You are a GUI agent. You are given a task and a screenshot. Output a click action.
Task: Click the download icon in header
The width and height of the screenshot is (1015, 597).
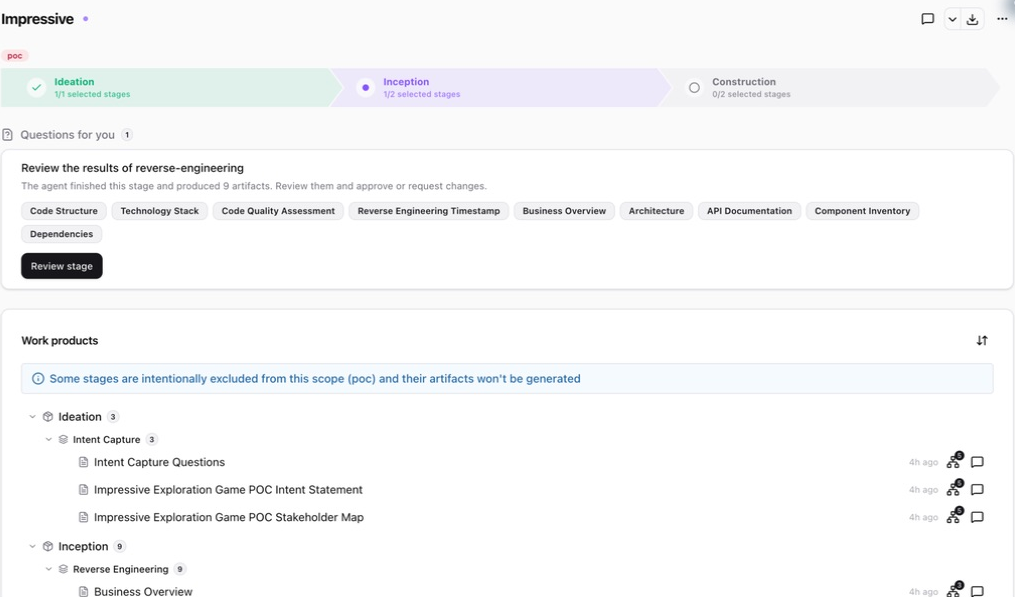972,19
